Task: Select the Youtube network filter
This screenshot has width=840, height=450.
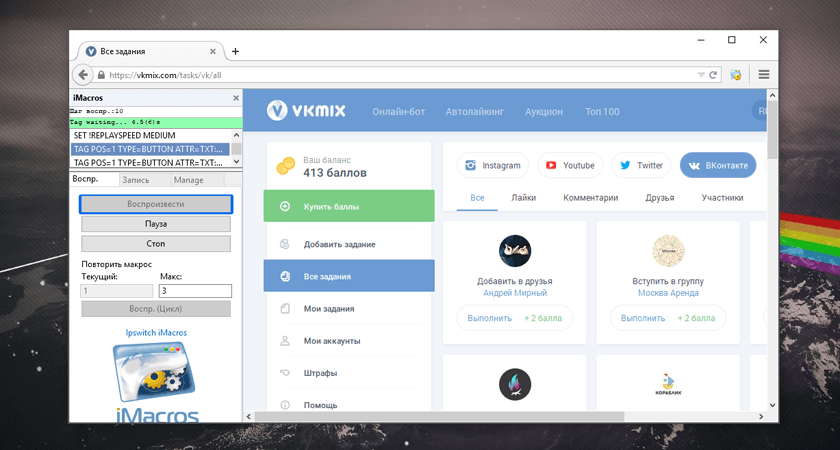Action: click(x=570, y=165)
